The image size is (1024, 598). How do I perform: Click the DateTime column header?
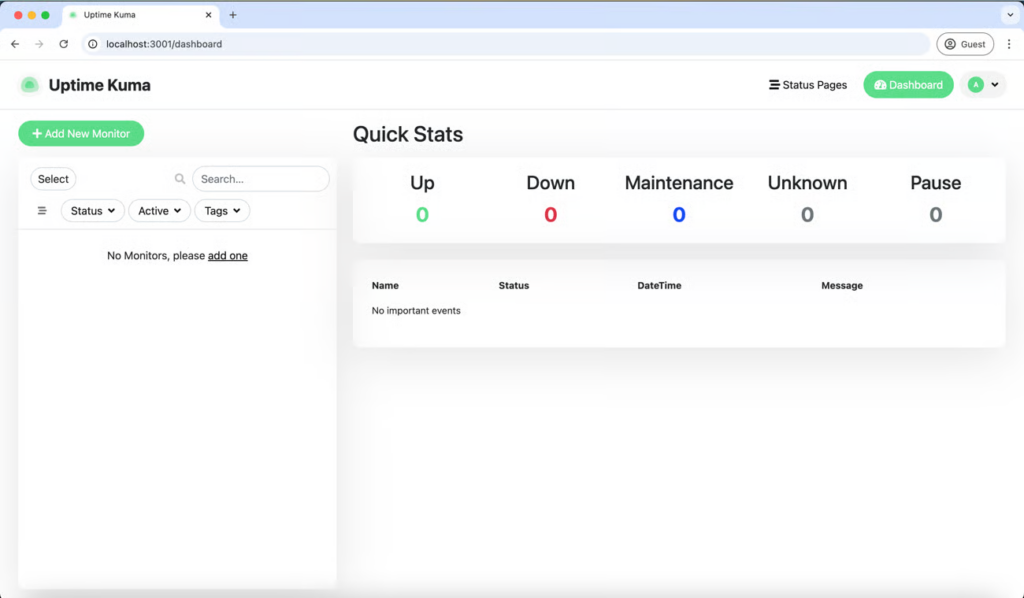(660, 285)
